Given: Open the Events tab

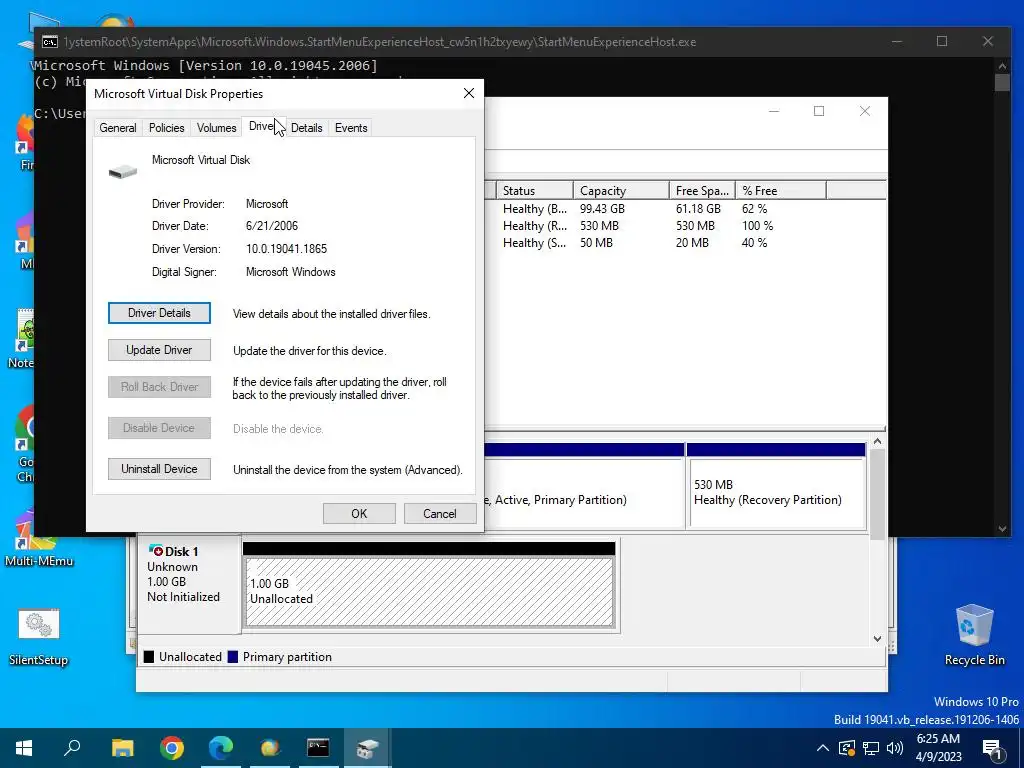Looking at the screenshot, I should coord(351,128).
